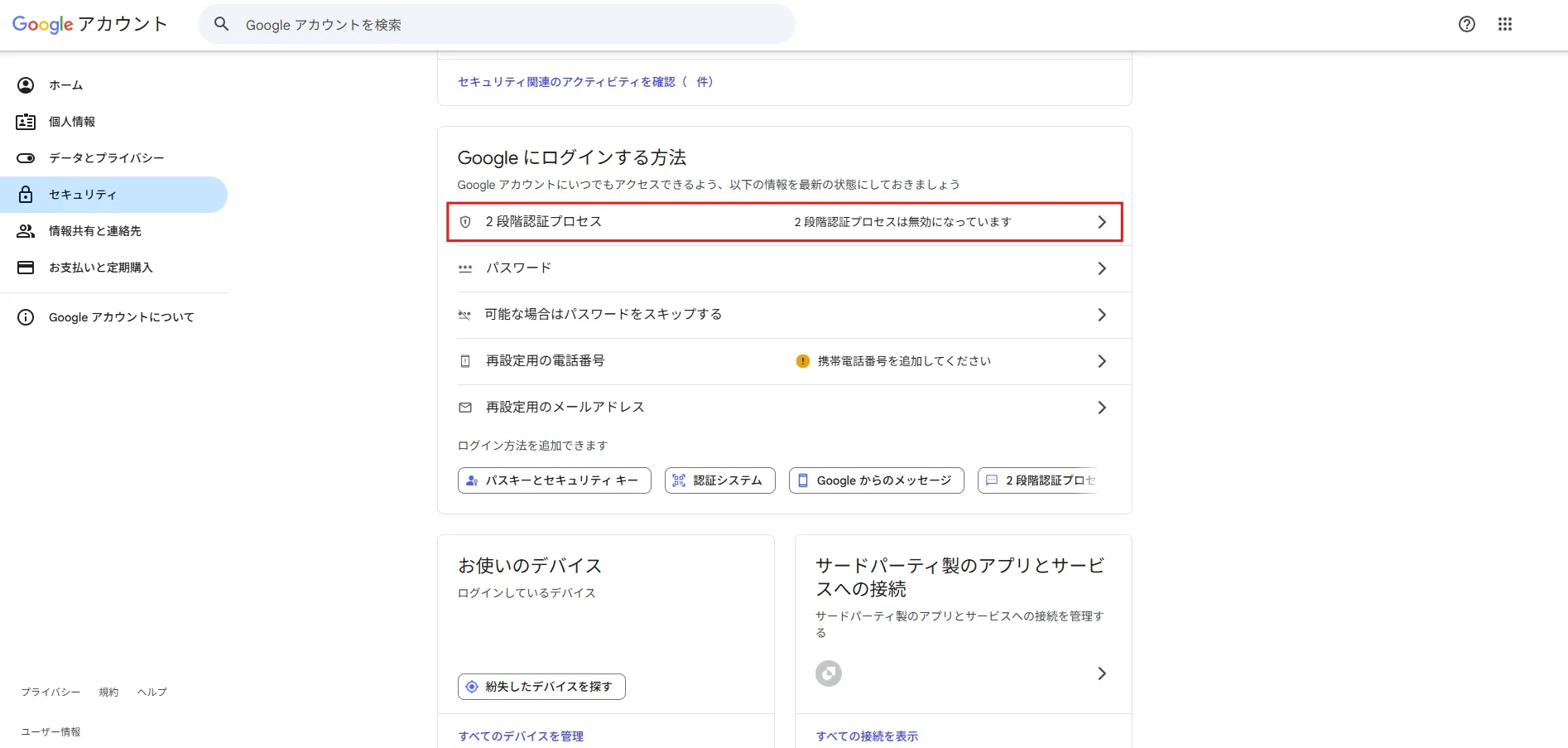
Task: Open プライバシー footer link
Action: 51,693
